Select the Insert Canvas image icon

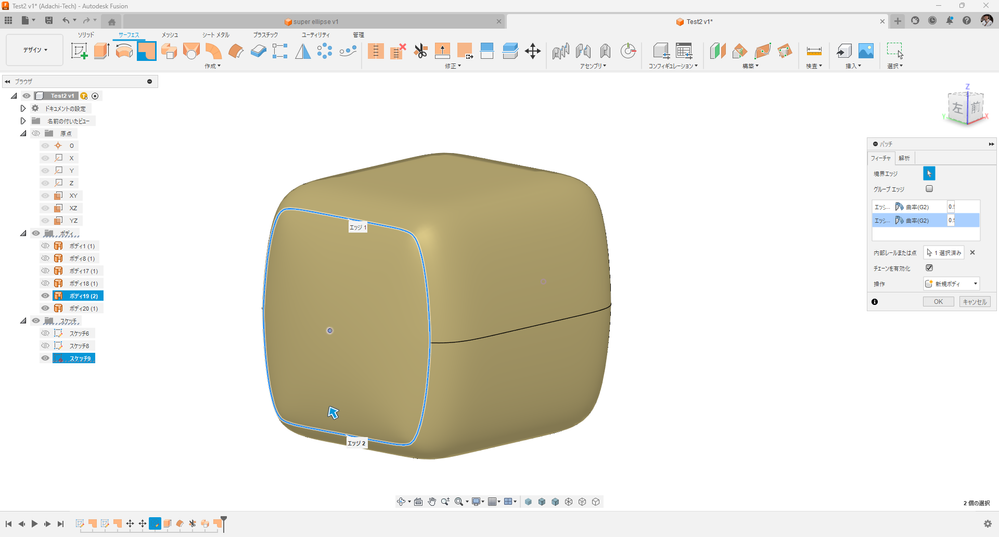(x=866, y=51)
